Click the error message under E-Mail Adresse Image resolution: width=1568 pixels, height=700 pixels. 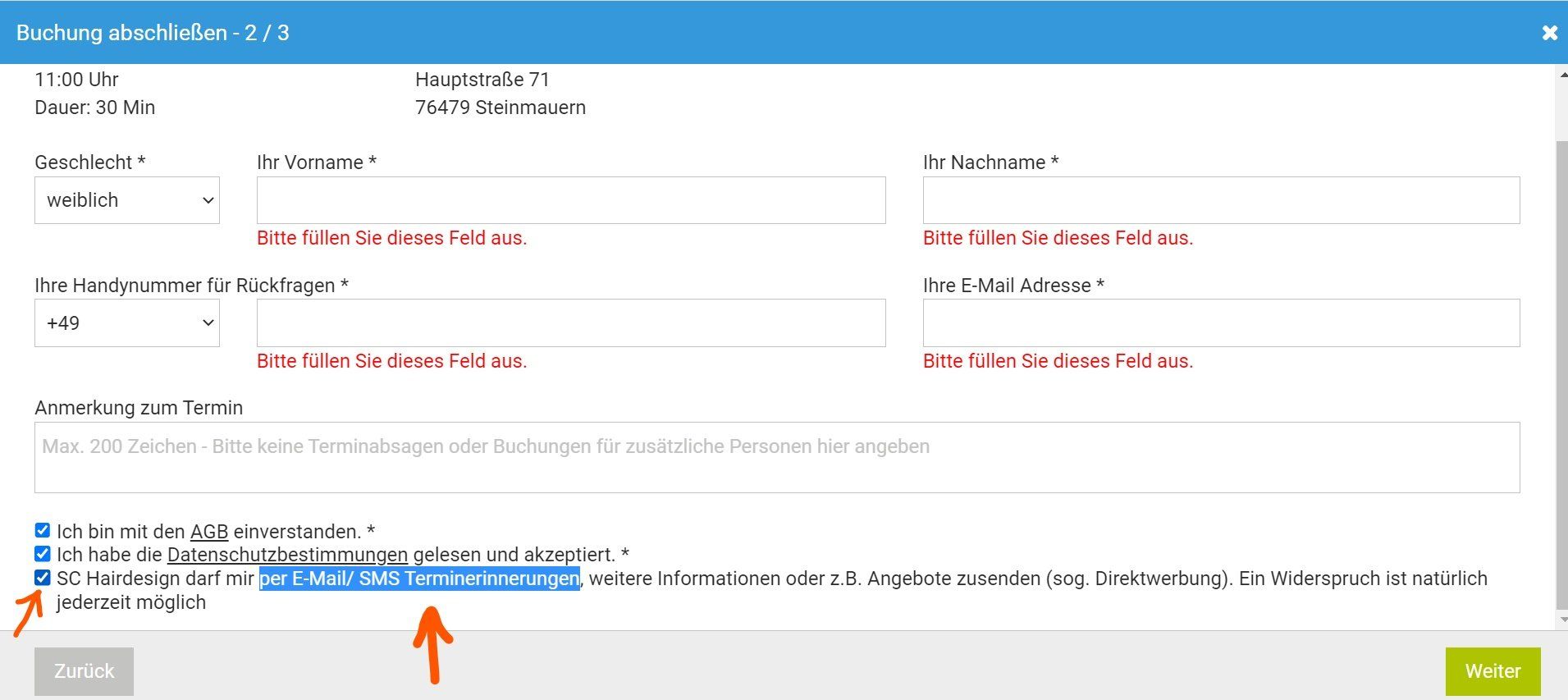coord(1058,361)
